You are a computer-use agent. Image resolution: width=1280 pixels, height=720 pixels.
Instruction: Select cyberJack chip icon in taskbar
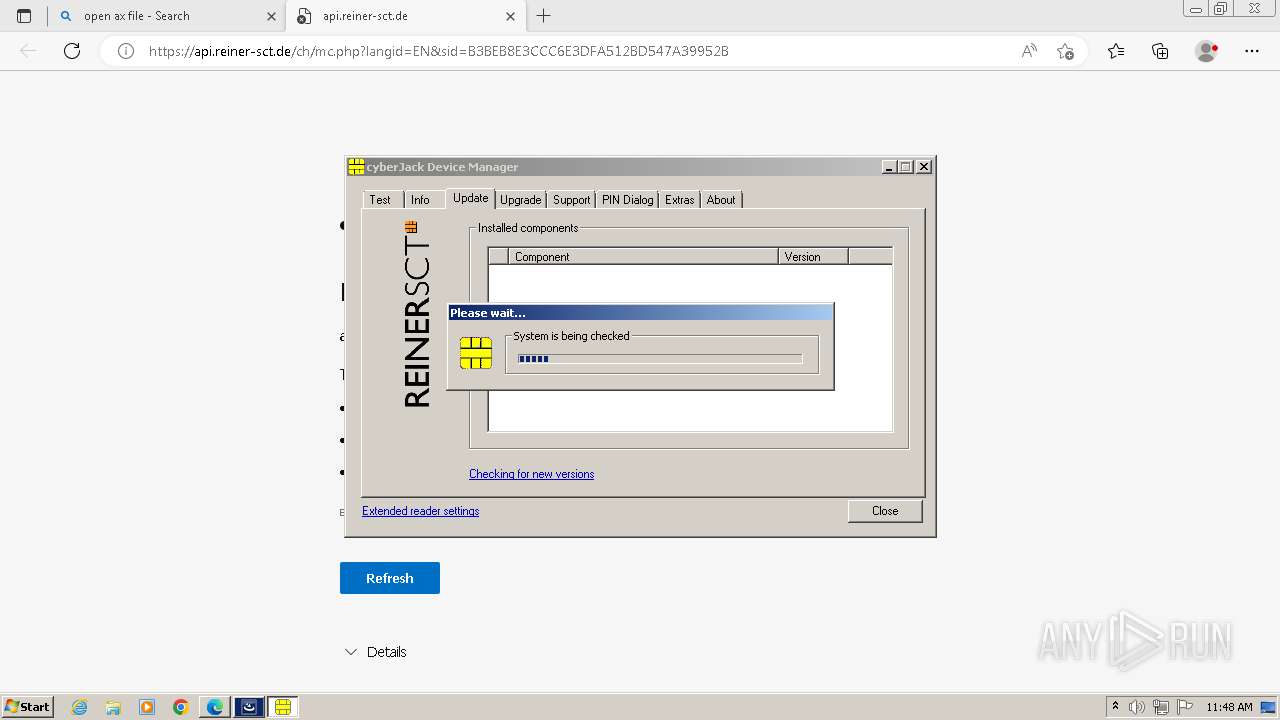click(283, 707)
